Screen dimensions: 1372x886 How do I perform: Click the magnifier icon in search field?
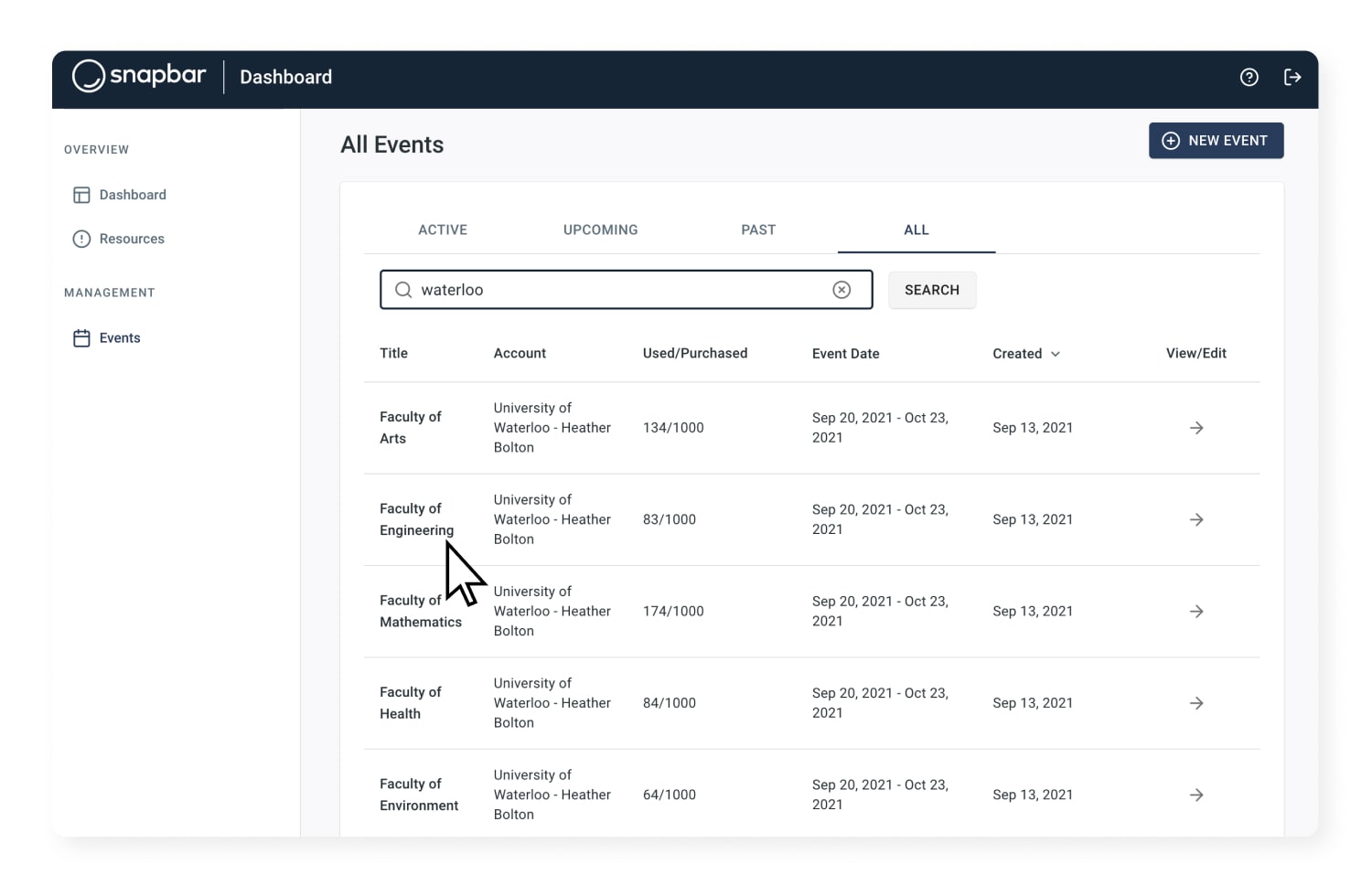coord(403,290)
